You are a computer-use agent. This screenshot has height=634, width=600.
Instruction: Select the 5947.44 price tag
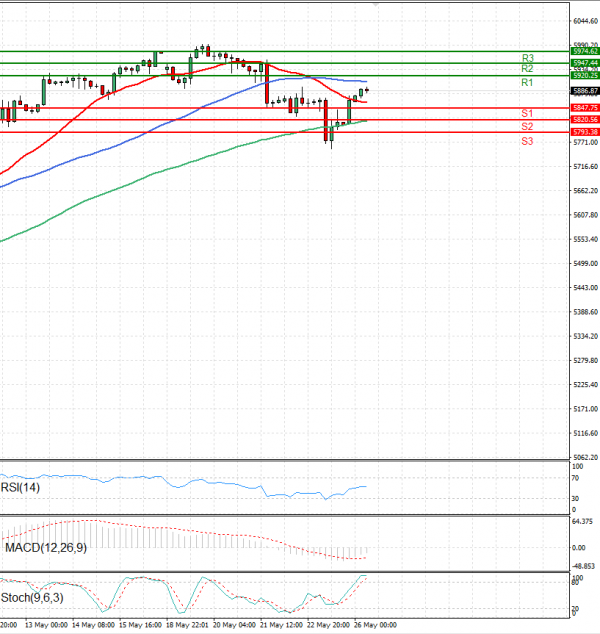[x=585, y=63]
